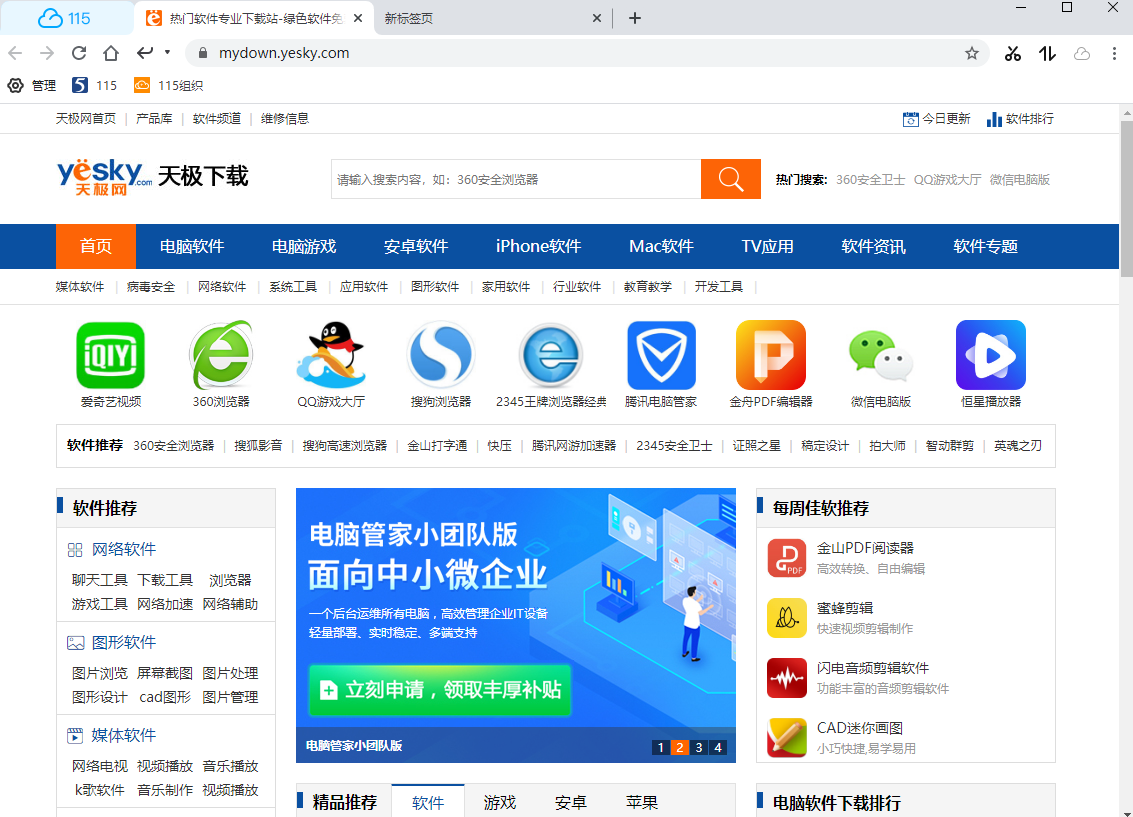Focus the software search input field
Viewport: 1133px width, 817px height.
[516, 179]
